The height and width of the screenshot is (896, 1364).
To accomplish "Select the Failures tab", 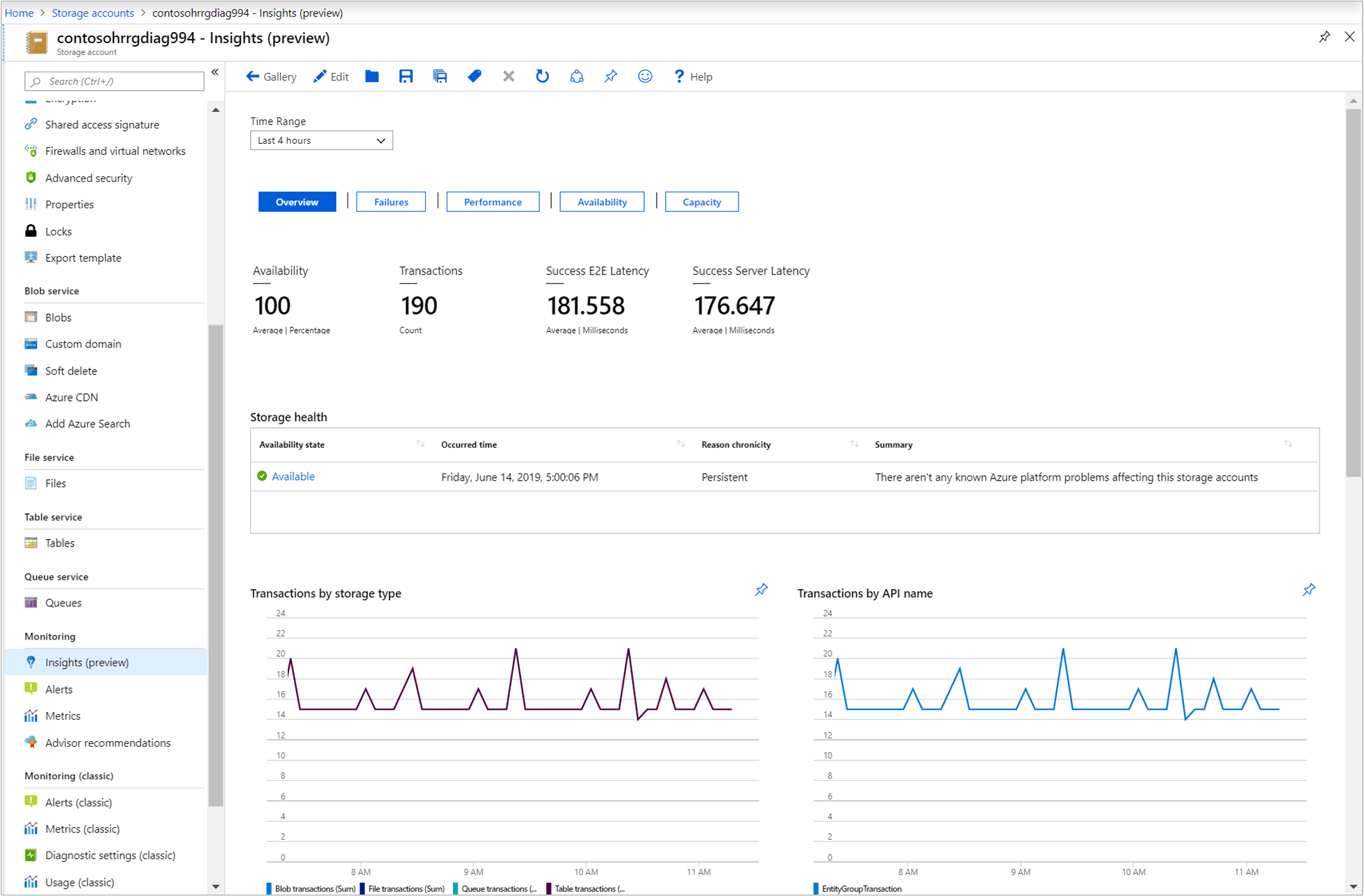I will [390, 201].
